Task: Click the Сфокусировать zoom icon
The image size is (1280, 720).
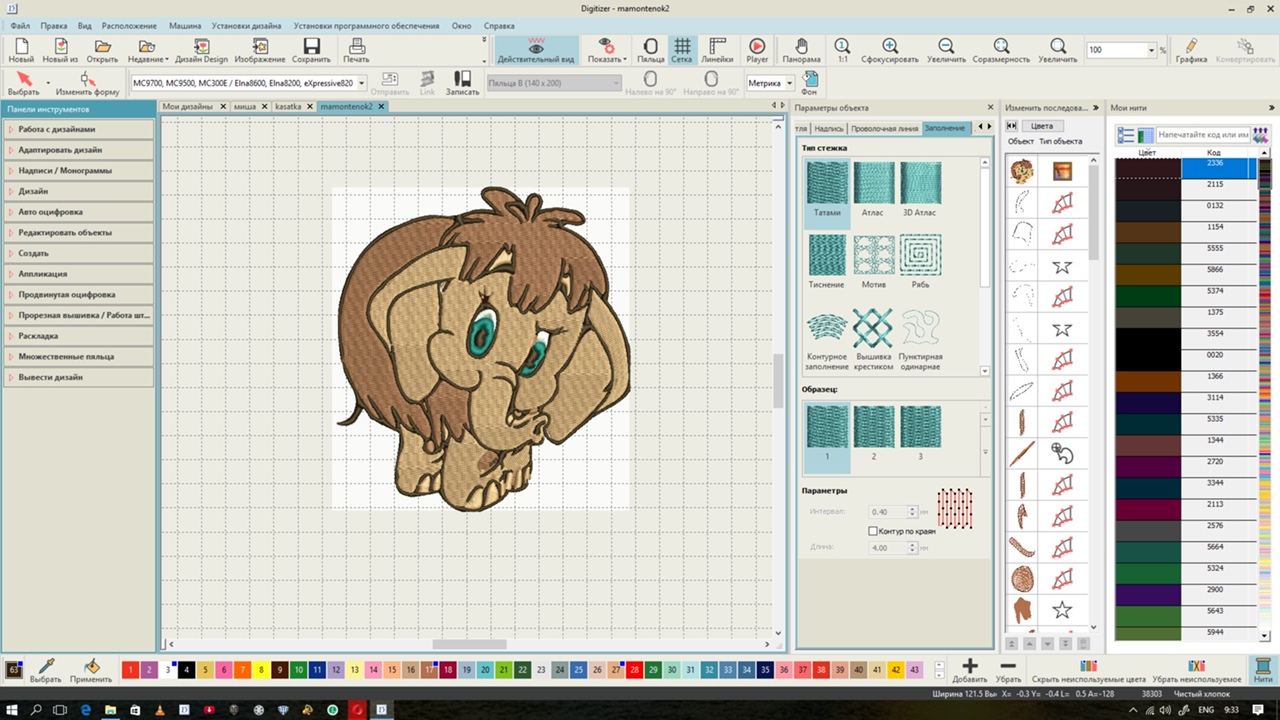Action: click(x=890, y=50)
